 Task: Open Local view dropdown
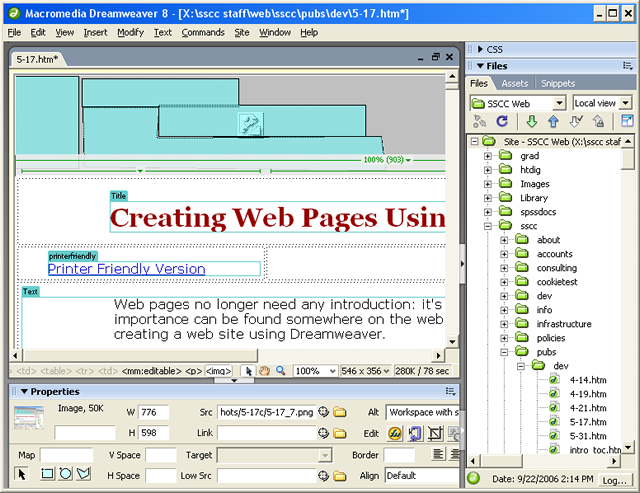(x=625, y=103)
